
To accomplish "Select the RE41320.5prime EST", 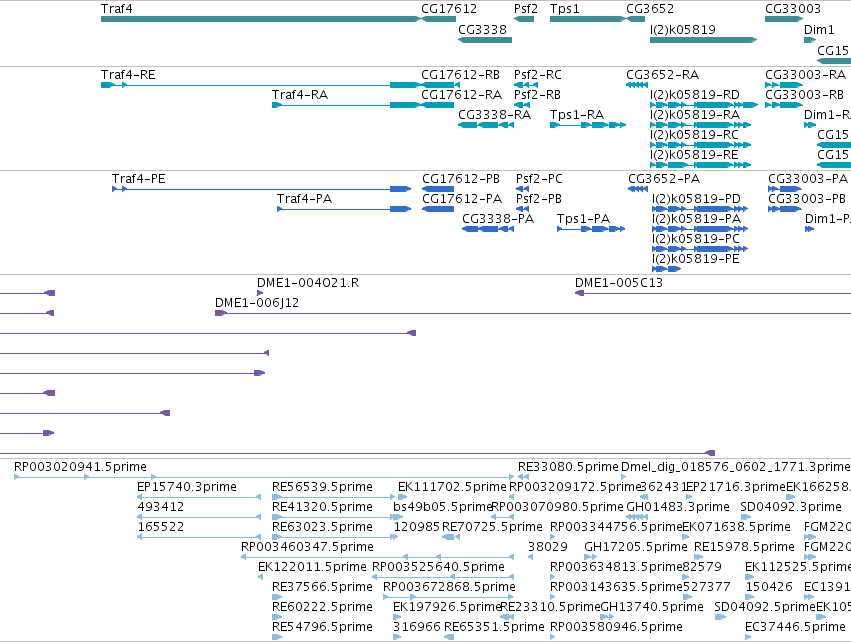I will point(336,517).
